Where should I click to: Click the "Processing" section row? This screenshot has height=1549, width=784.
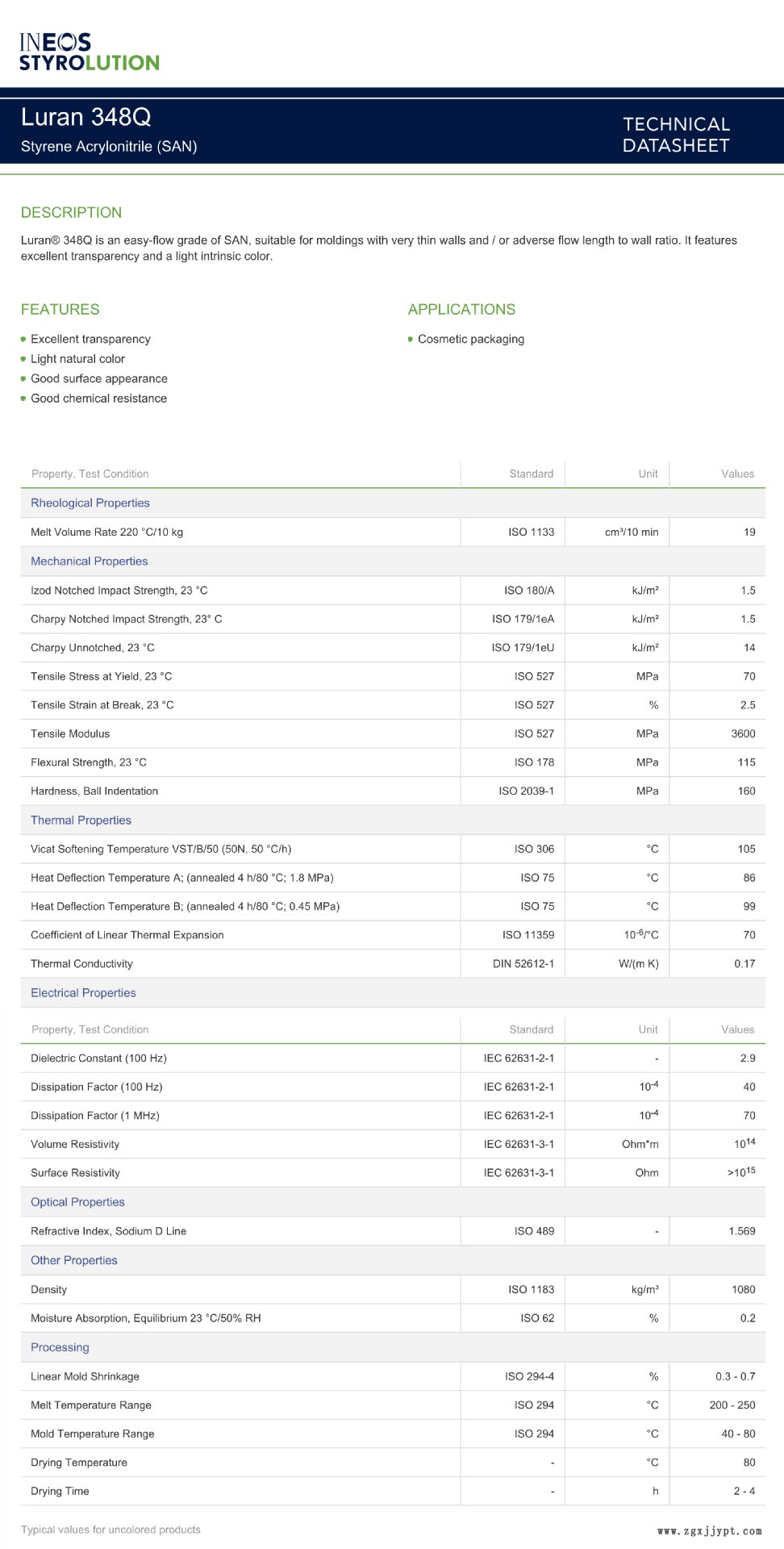(393, 1347)
